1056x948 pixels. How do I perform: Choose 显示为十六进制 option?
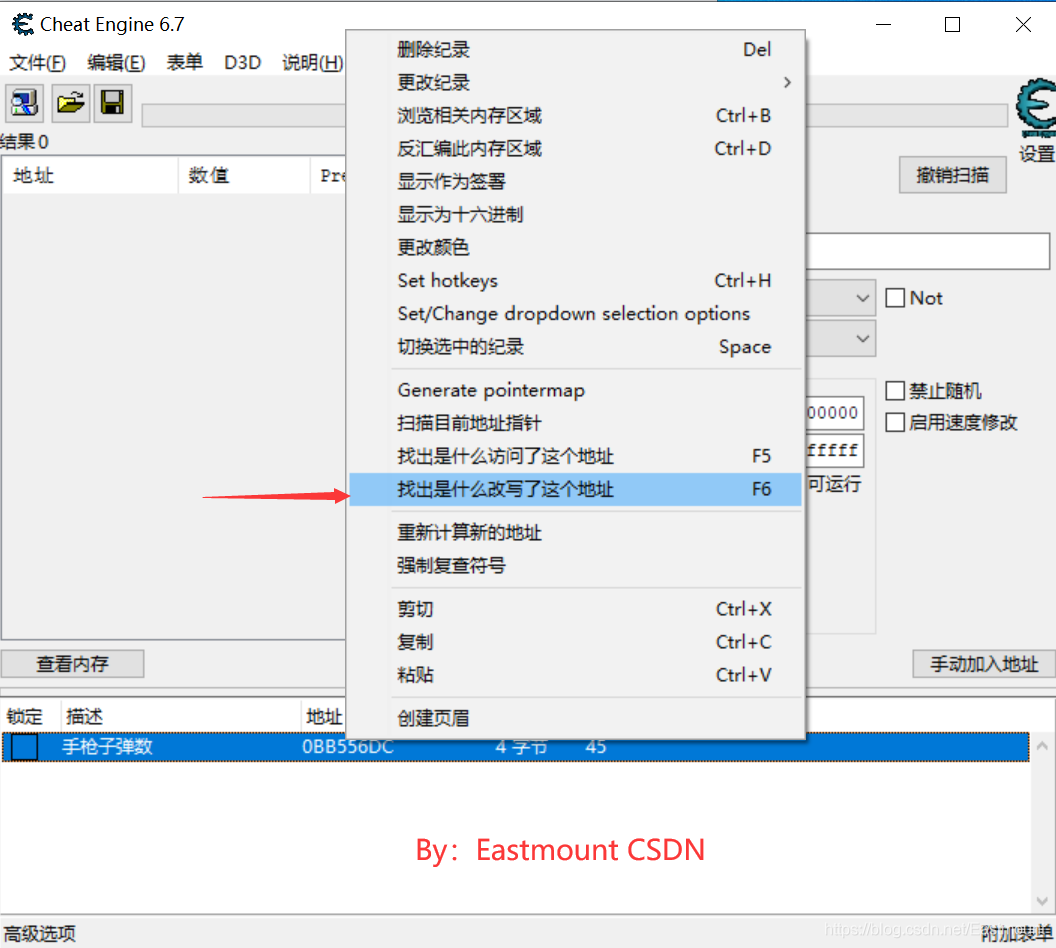pos(576,214)
